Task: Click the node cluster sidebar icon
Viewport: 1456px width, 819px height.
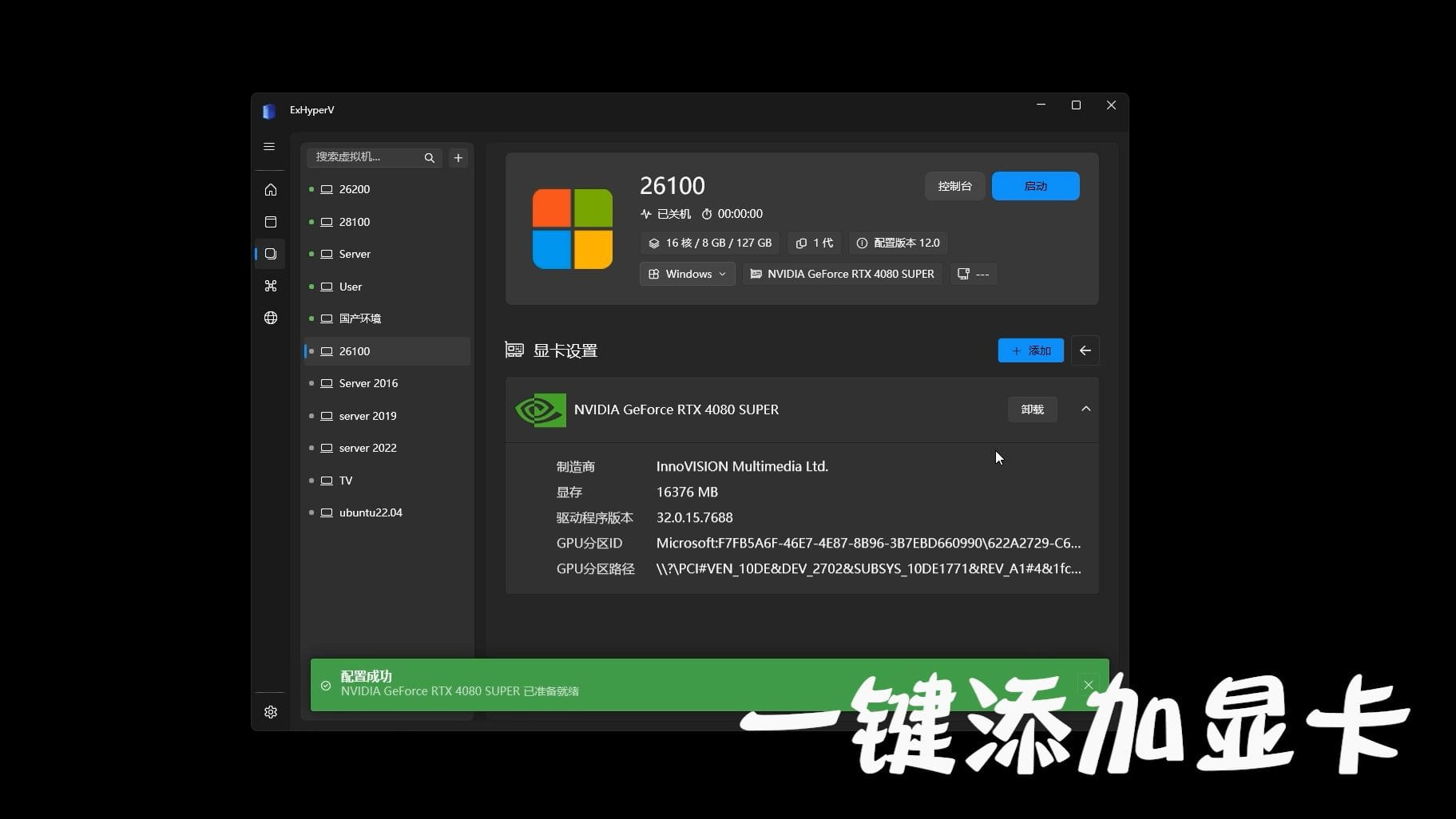Action: 270,286
